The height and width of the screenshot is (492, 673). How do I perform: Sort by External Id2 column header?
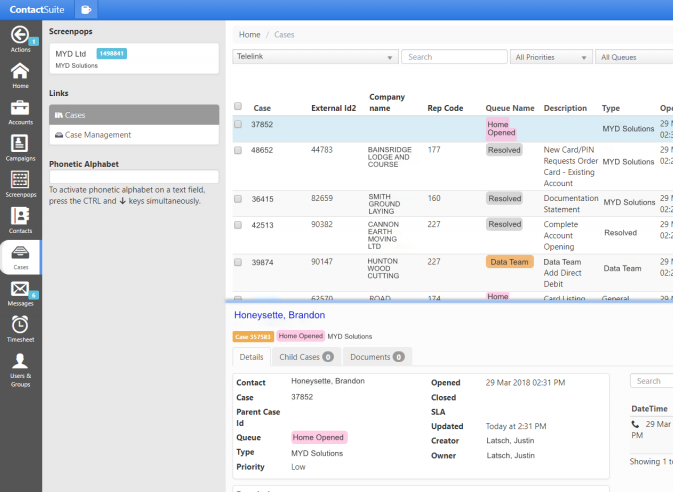click(333, 108)
